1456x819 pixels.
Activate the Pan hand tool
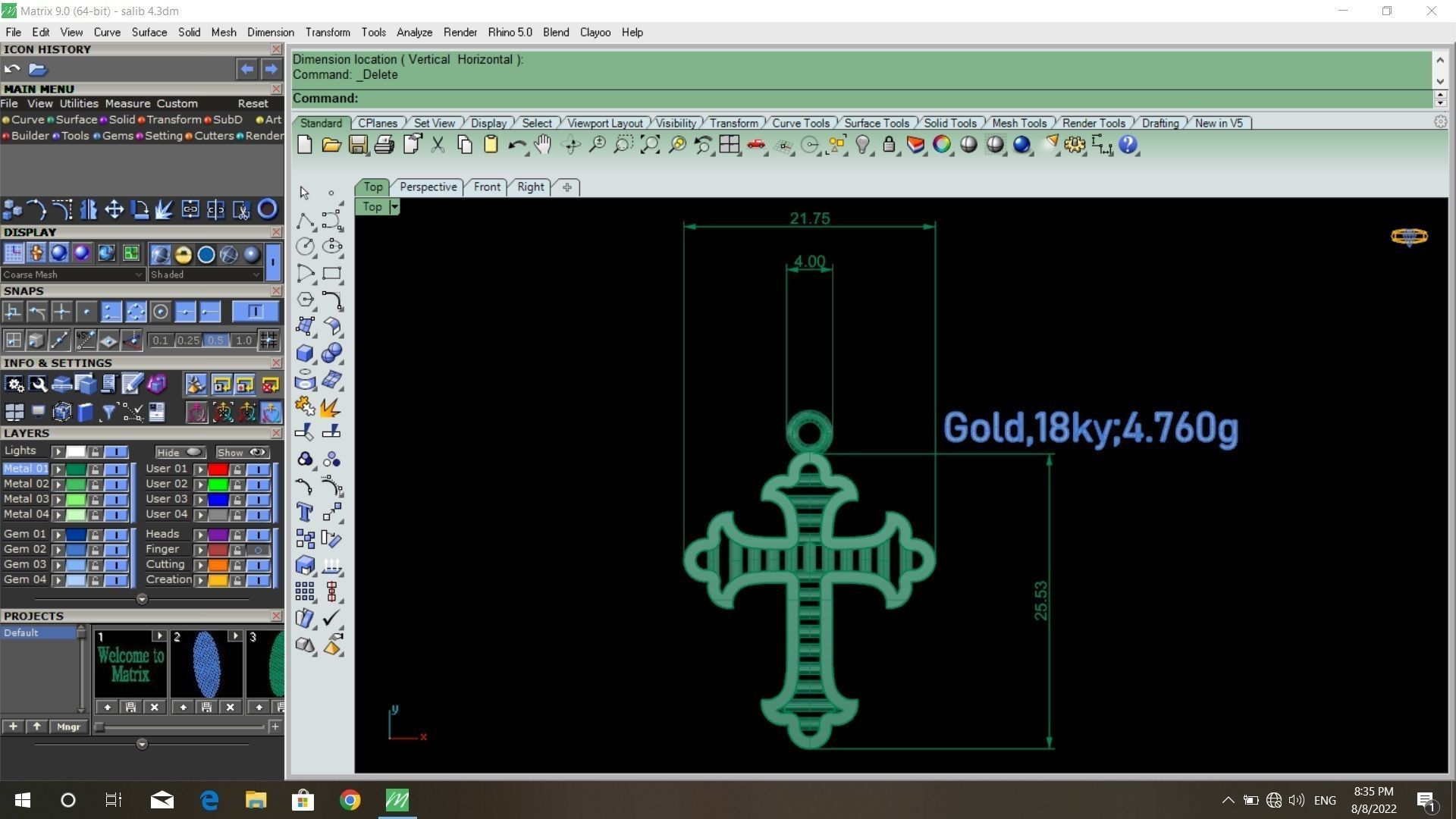543,144
